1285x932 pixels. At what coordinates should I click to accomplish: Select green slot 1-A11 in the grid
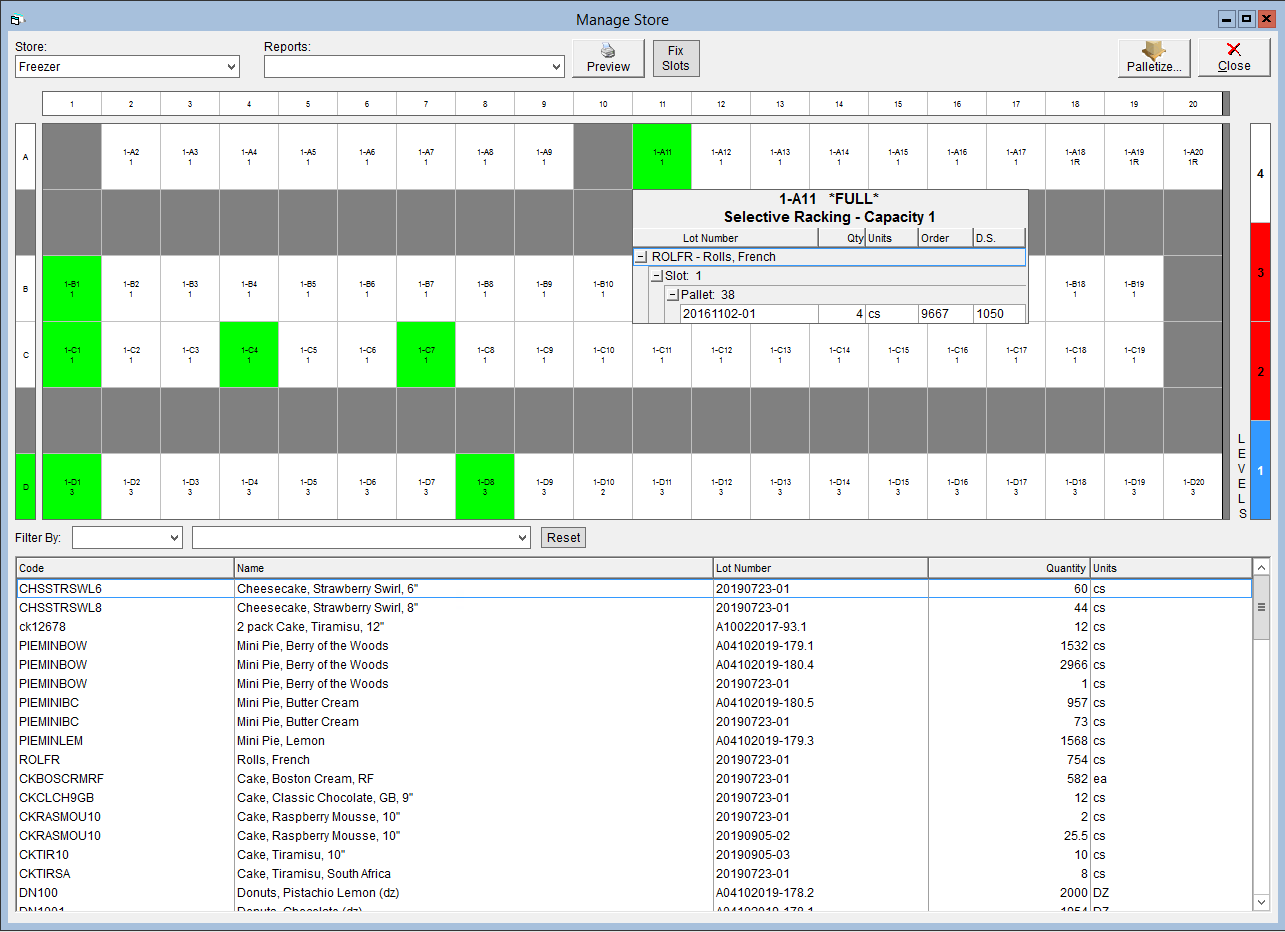point(662,156)
